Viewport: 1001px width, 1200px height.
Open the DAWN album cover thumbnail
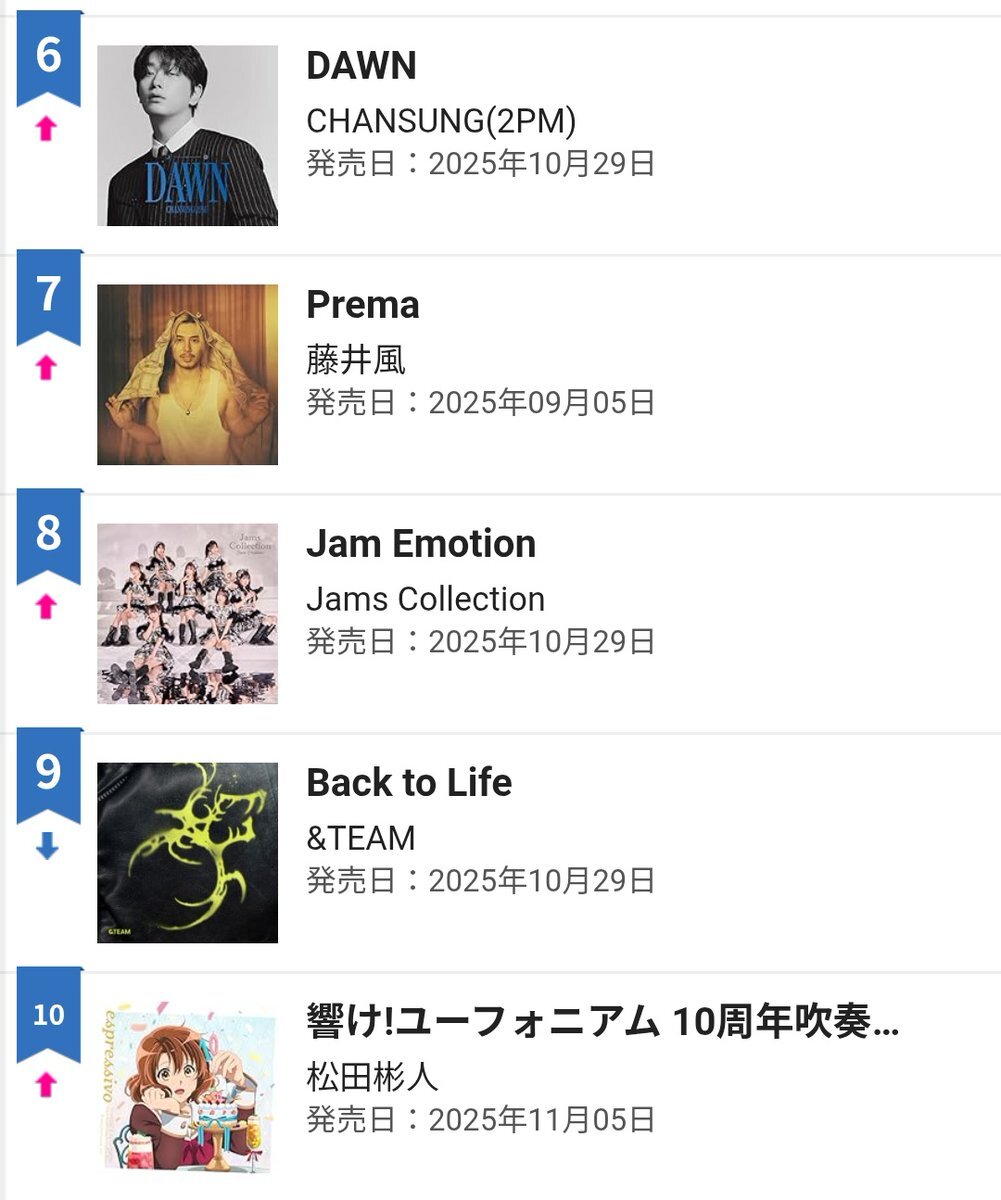point(187,135)
